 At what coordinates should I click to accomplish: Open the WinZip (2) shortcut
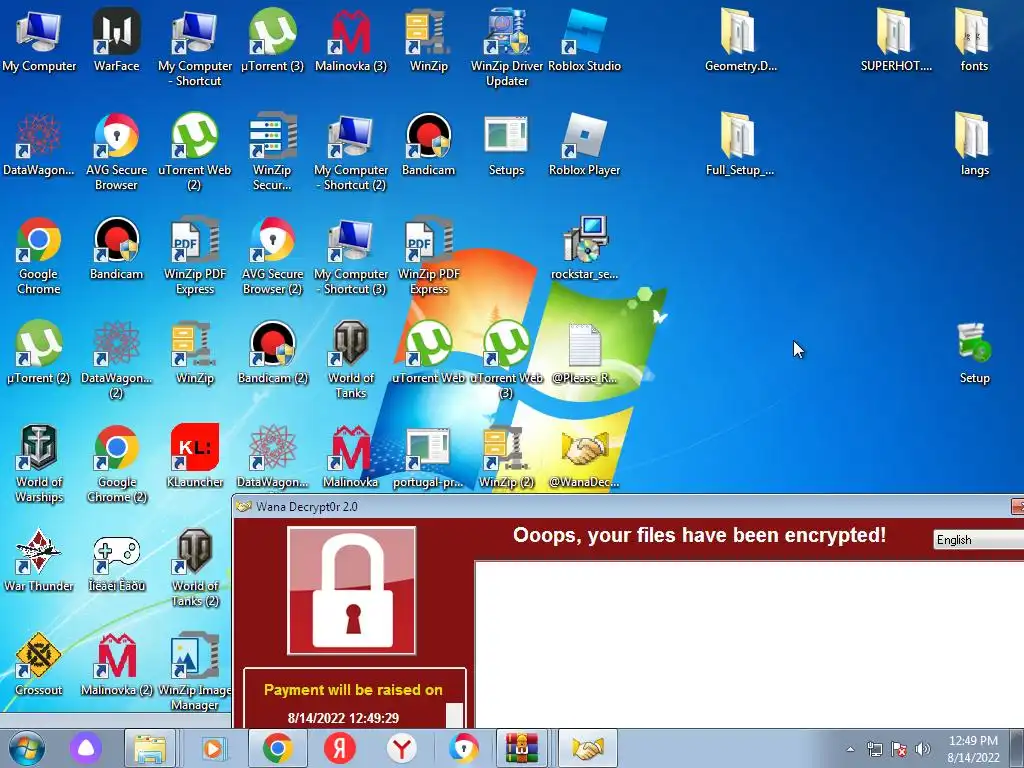tap(507, 456)
